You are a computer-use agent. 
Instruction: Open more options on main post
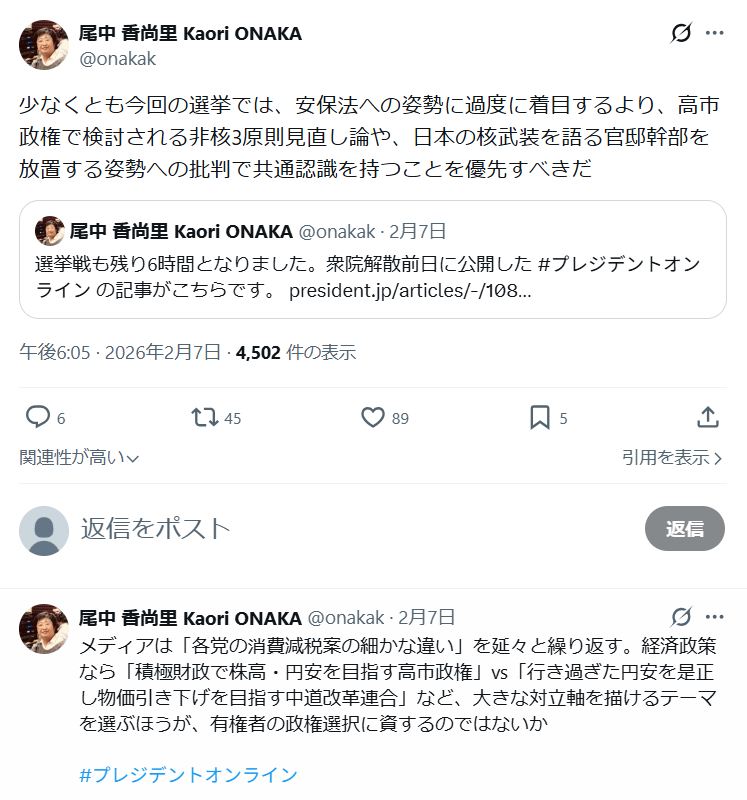[714, 33]
